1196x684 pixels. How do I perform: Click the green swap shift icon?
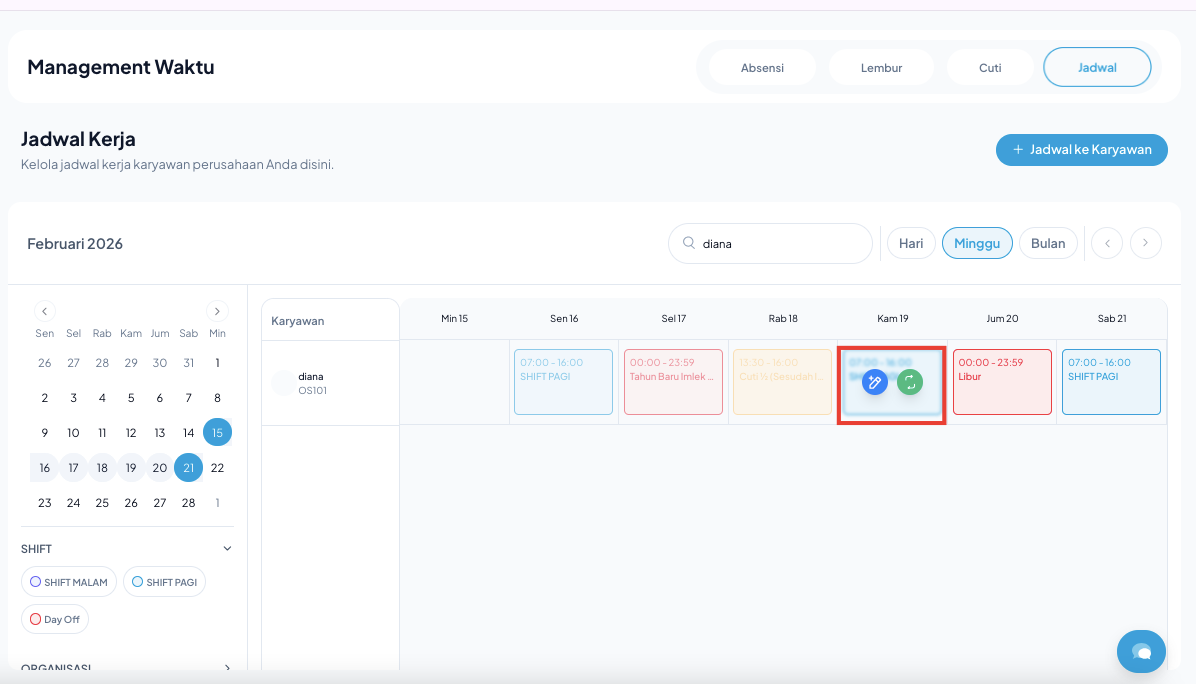[x=909, y=381]
